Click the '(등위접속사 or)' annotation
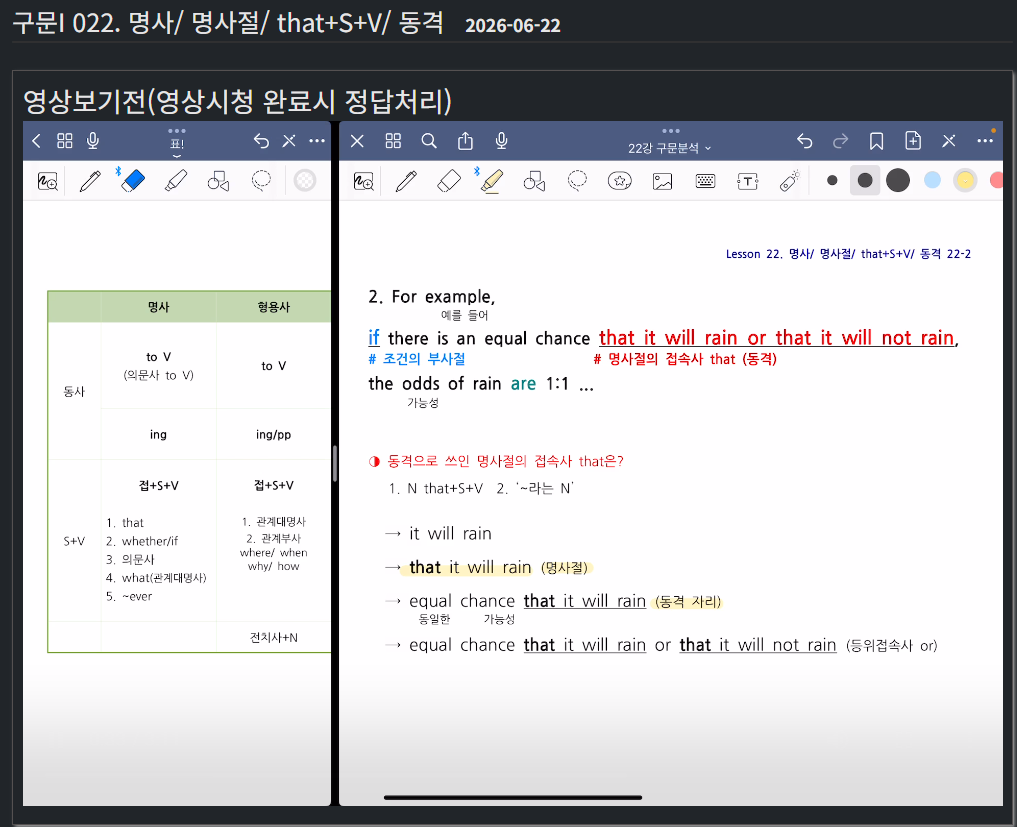Image resolution: width=1017 pixels, height=827 pixels. point(891,646)
